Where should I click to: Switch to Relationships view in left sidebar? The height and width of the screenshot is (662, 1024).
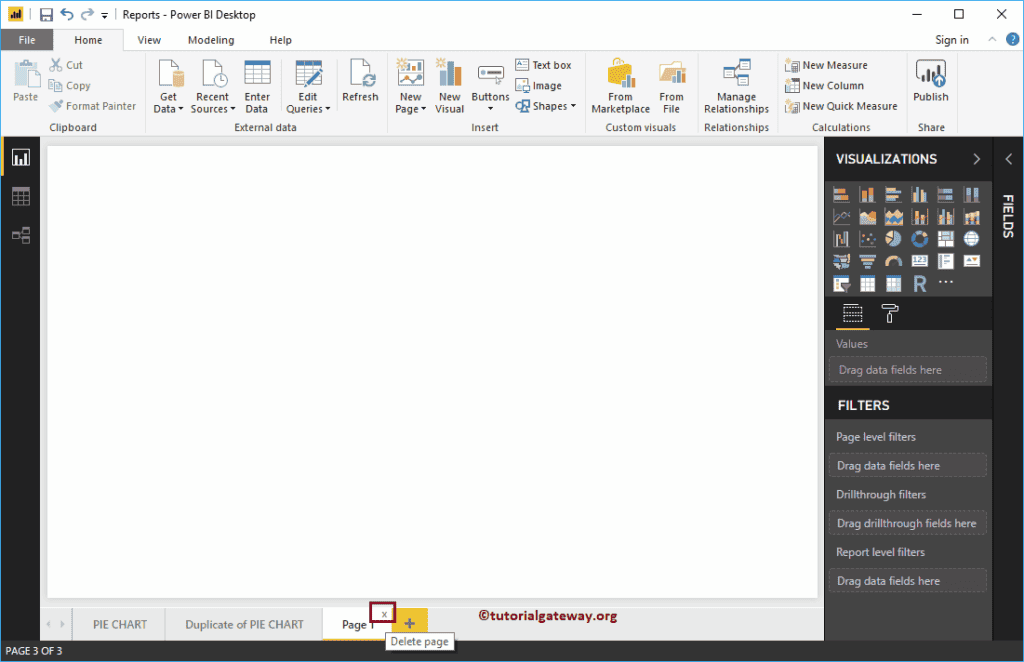click(x=22, y=235)
